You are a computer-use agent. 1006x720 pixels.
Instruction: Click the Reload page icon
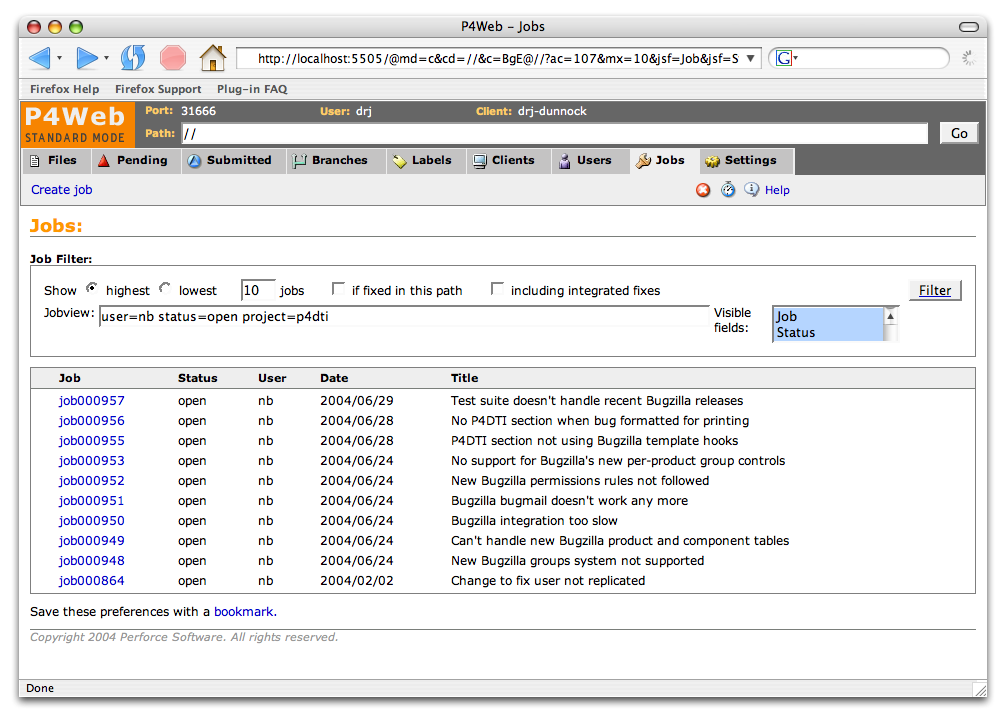133,58
